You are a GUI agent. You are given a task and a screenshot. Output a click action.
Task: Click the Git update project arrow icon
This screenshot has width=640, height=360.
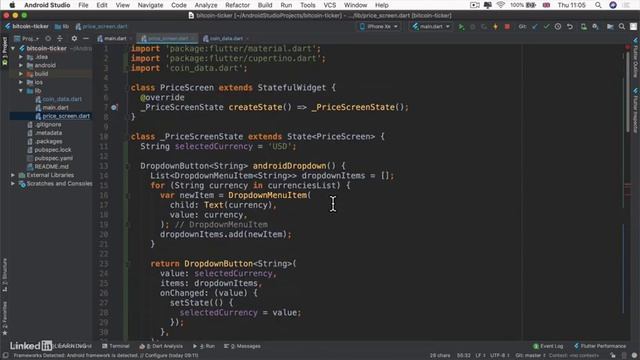tap(535, 27)
